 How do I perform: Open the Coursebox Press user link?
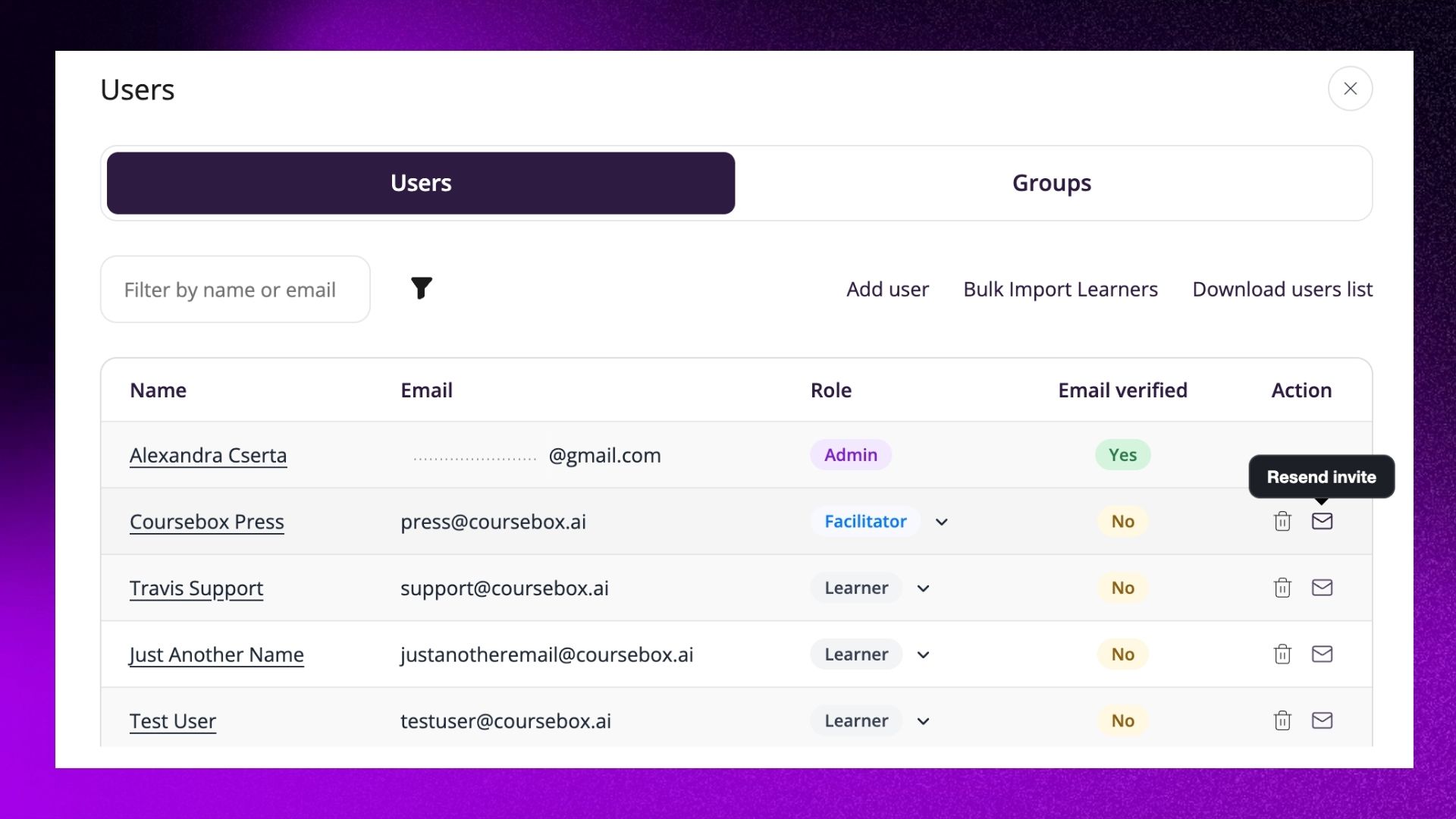click(x=207, y=522)
